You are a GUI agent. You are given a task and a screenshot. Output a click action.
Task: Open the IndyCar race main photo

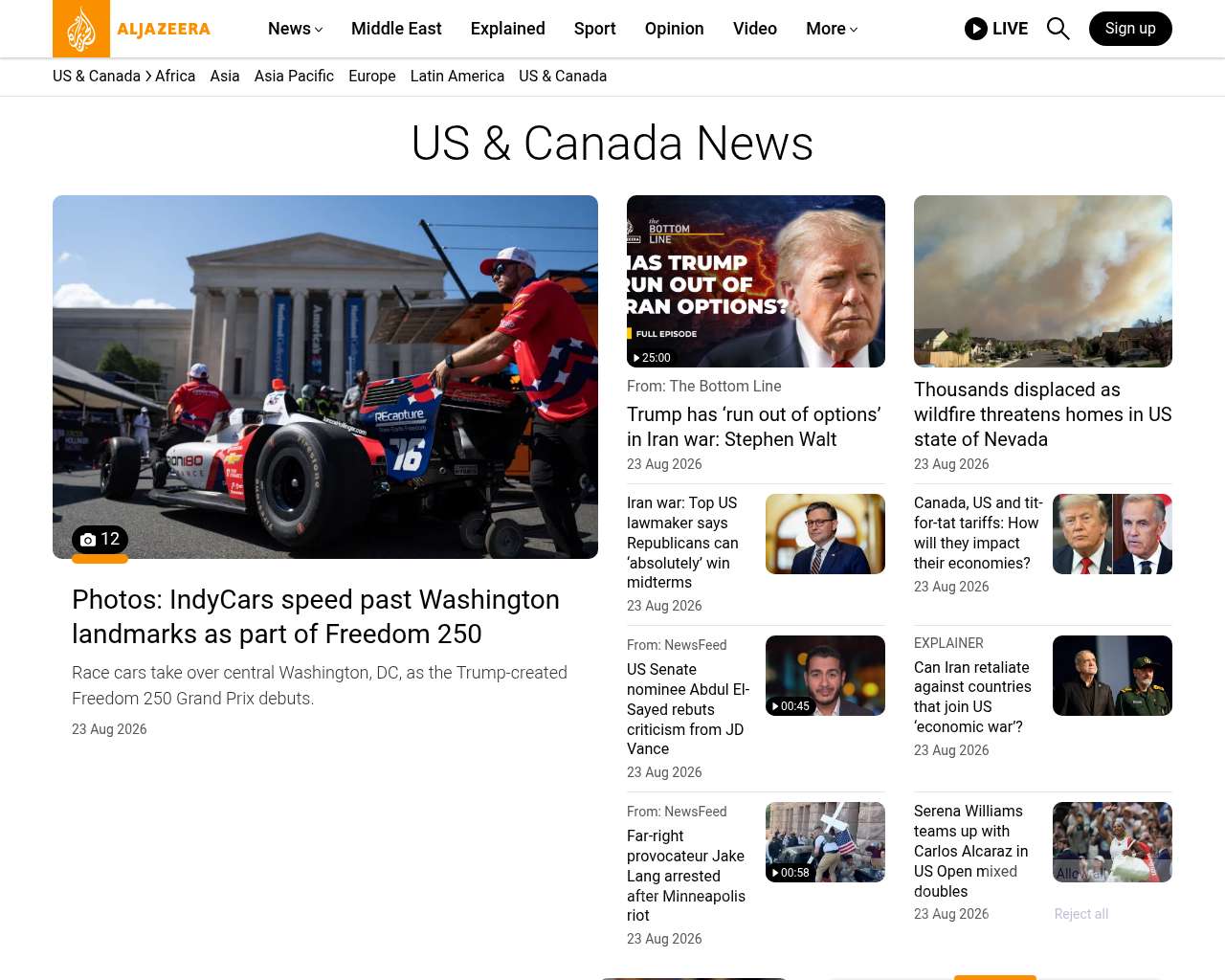pyautogui.click(x=325, y=377)
